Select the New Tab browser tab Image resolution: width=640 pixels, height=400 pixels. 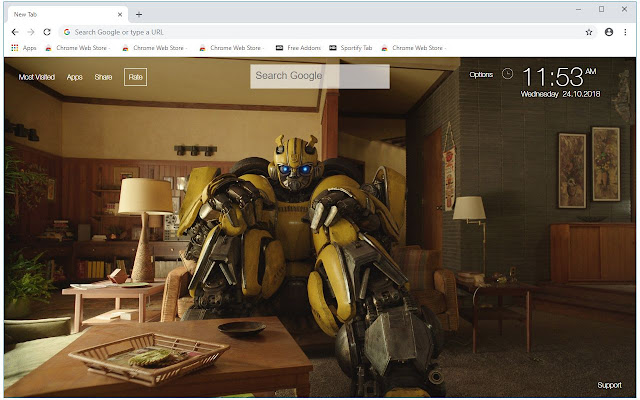[x=68, y=14]
